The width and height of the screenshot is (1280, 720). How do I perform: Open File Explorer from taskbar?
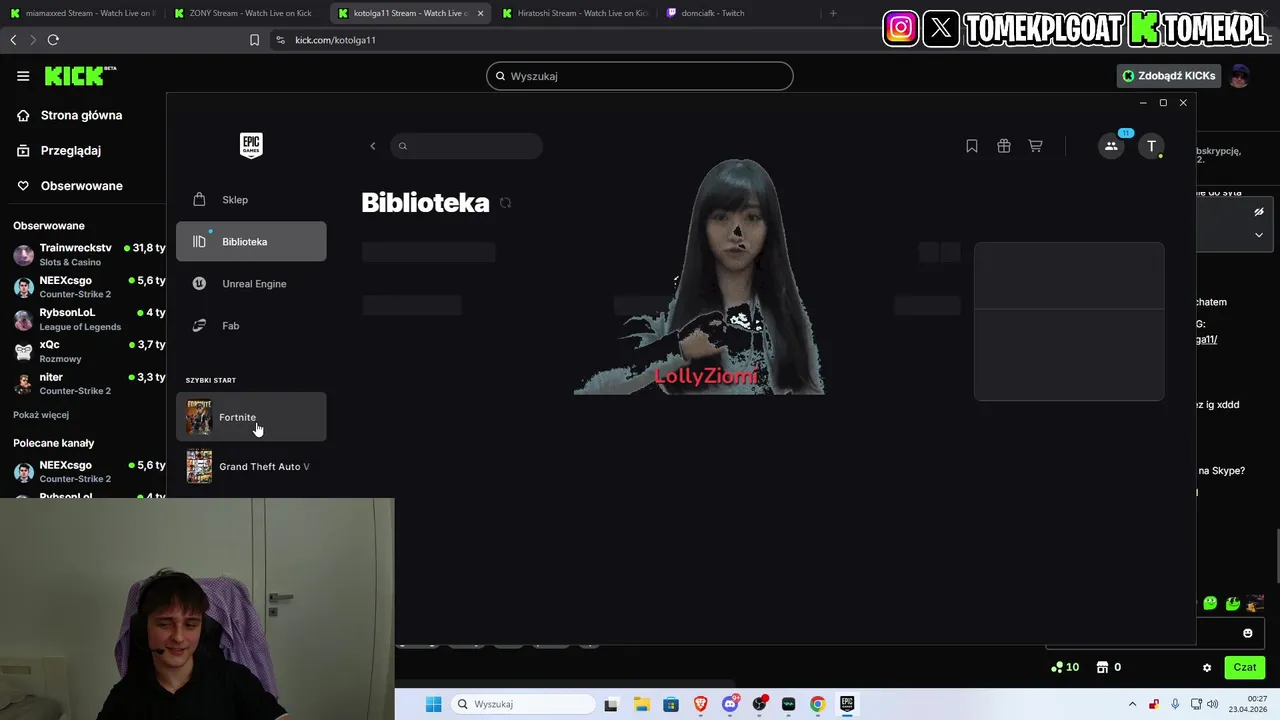tap(641, 704)
